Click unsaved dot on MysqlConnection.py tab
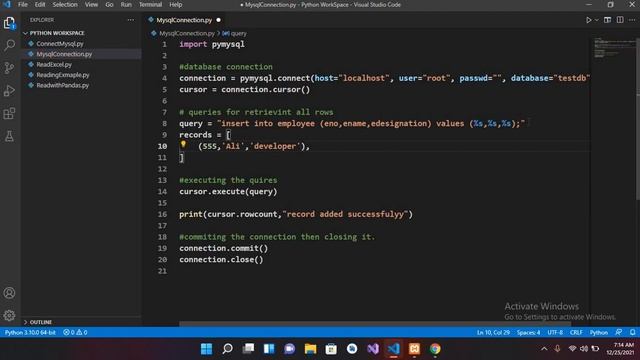This screenshot has width=640, height=360. (x=218, y=20)
